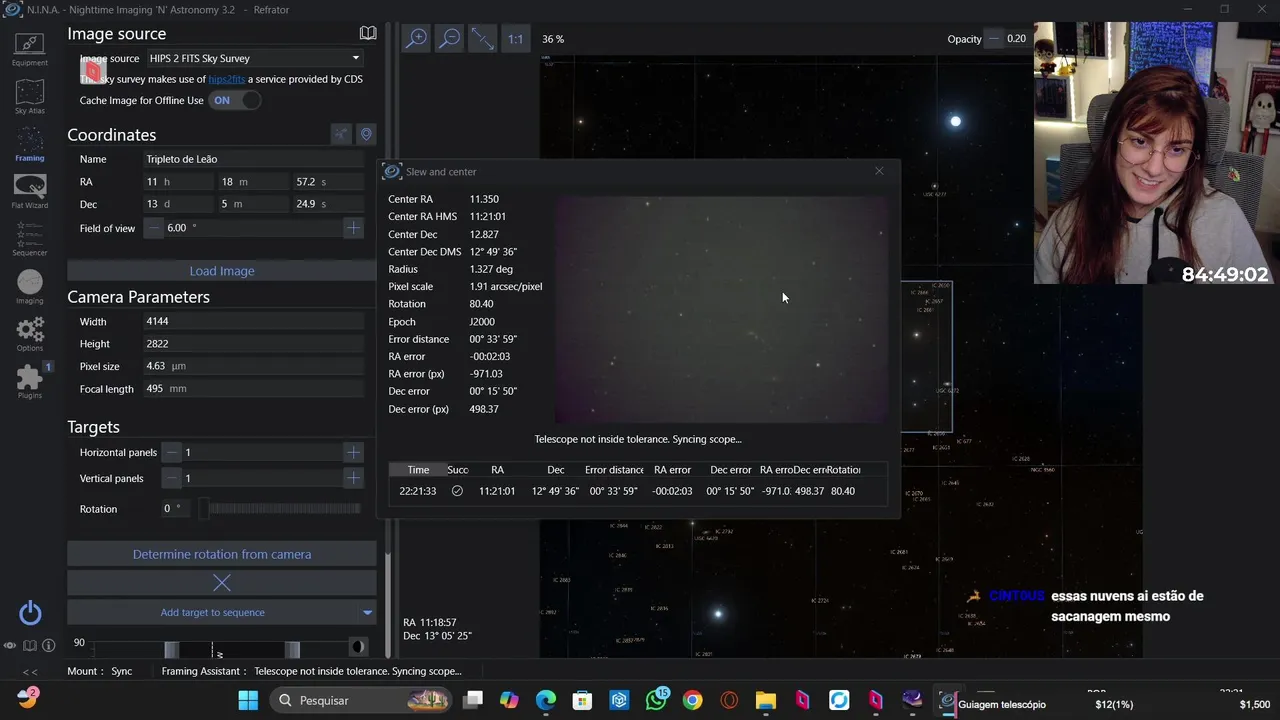Open the hips2fits link
This screenshot has height=720, width=1280.
[x=226, y=79]
